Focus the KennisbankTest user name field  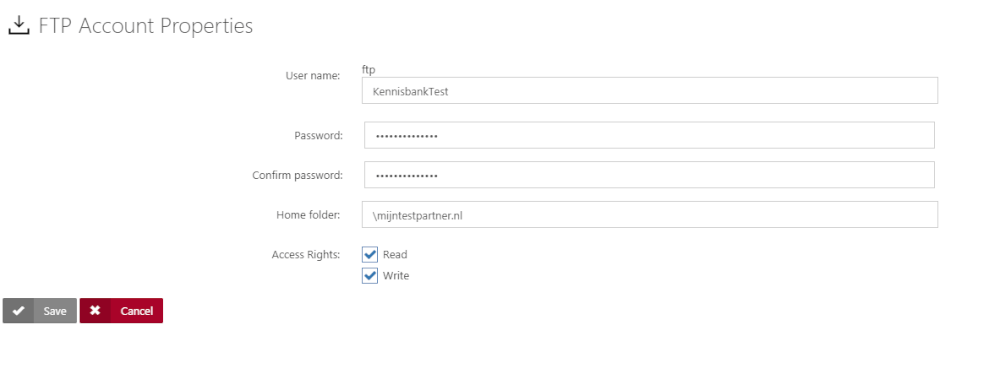click(x=649, y=91)
